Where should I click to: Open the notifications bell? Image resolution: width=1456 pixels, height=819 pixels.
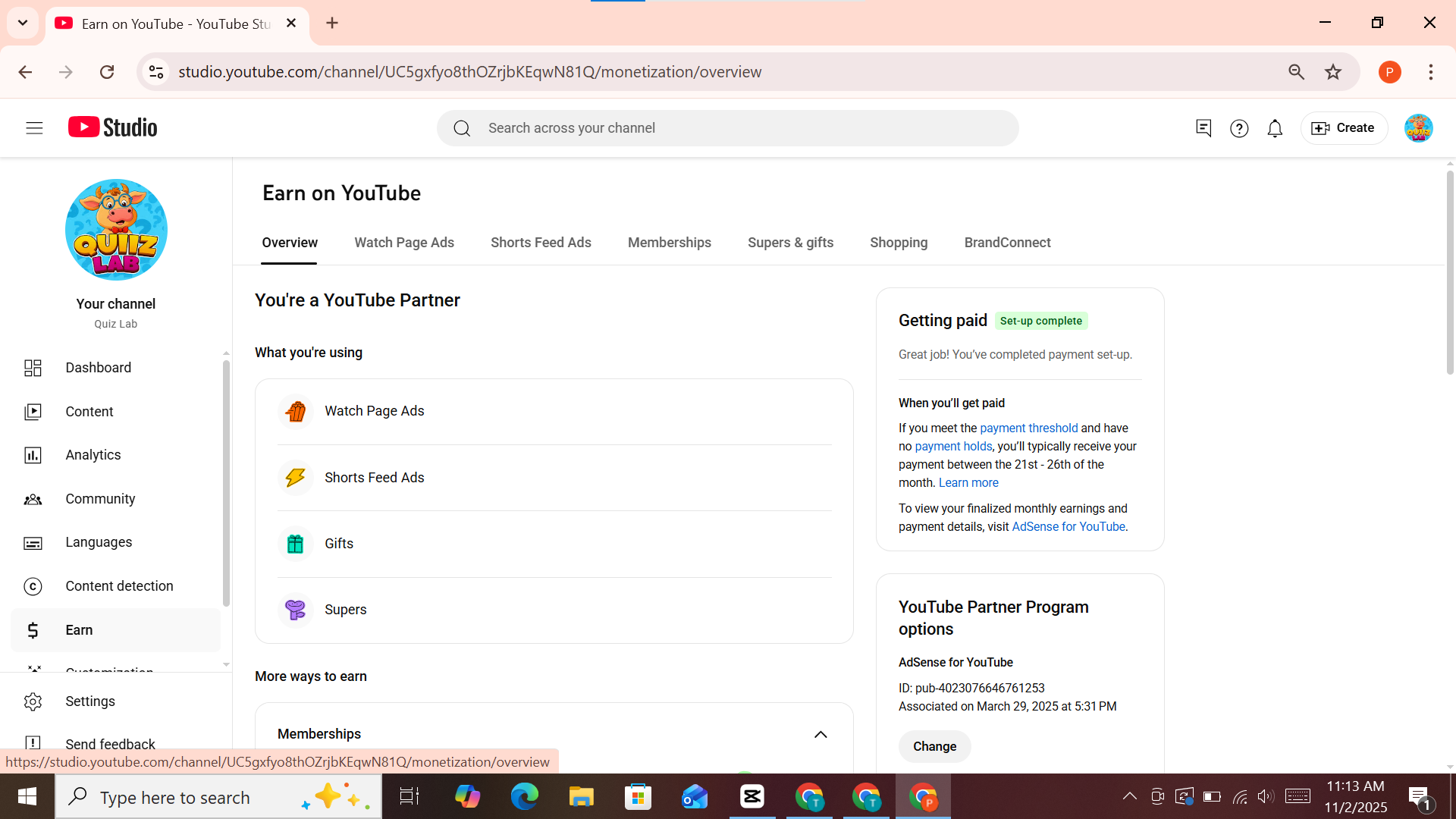1275,128
